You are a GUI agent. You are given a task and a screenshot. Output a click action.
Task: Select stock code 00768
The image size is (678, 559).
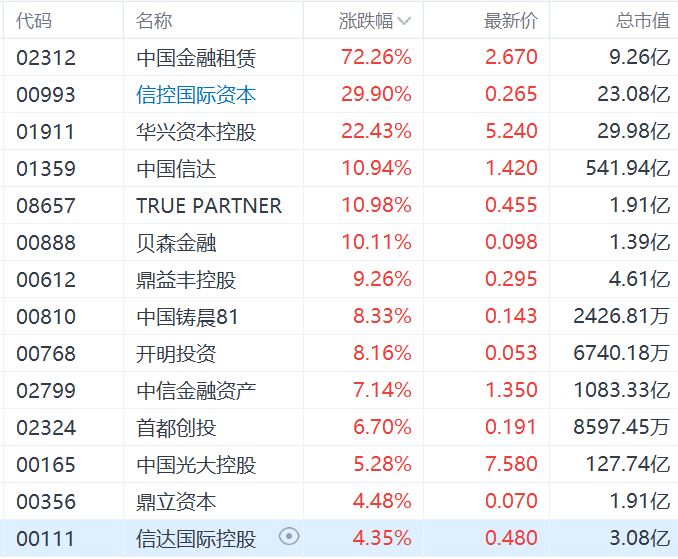(x=46, y=354)
